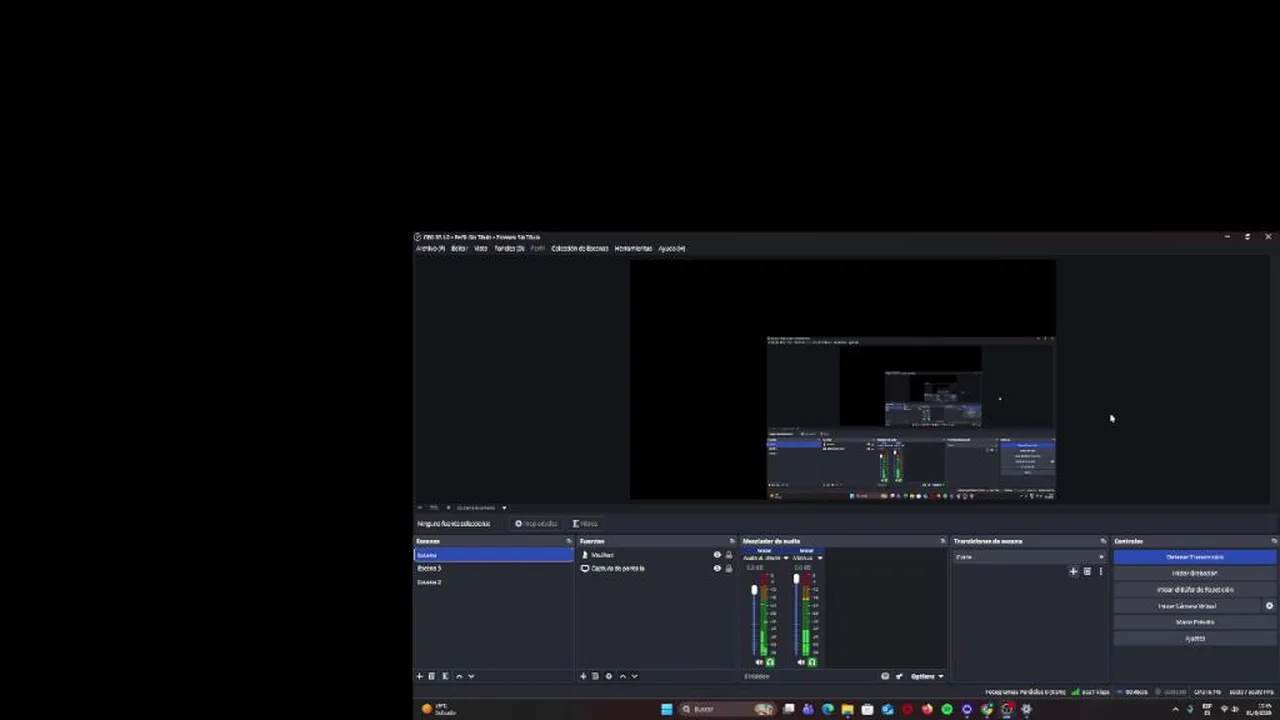Select the Escena 3 scene in Escenas
Screen dimensions: 1280x720
(494, 568)
